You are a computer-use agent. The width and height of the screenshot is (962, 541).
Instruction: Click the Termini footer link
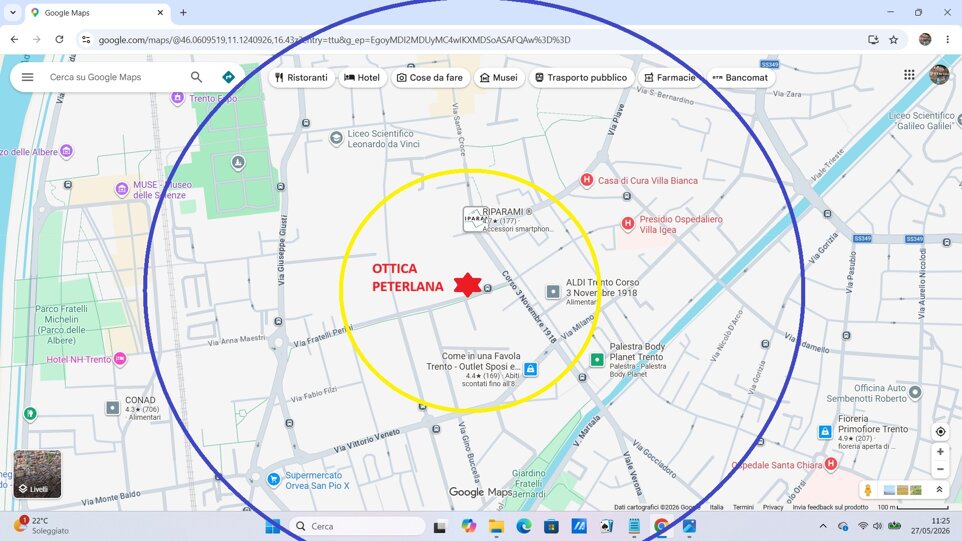click(743, 507)
